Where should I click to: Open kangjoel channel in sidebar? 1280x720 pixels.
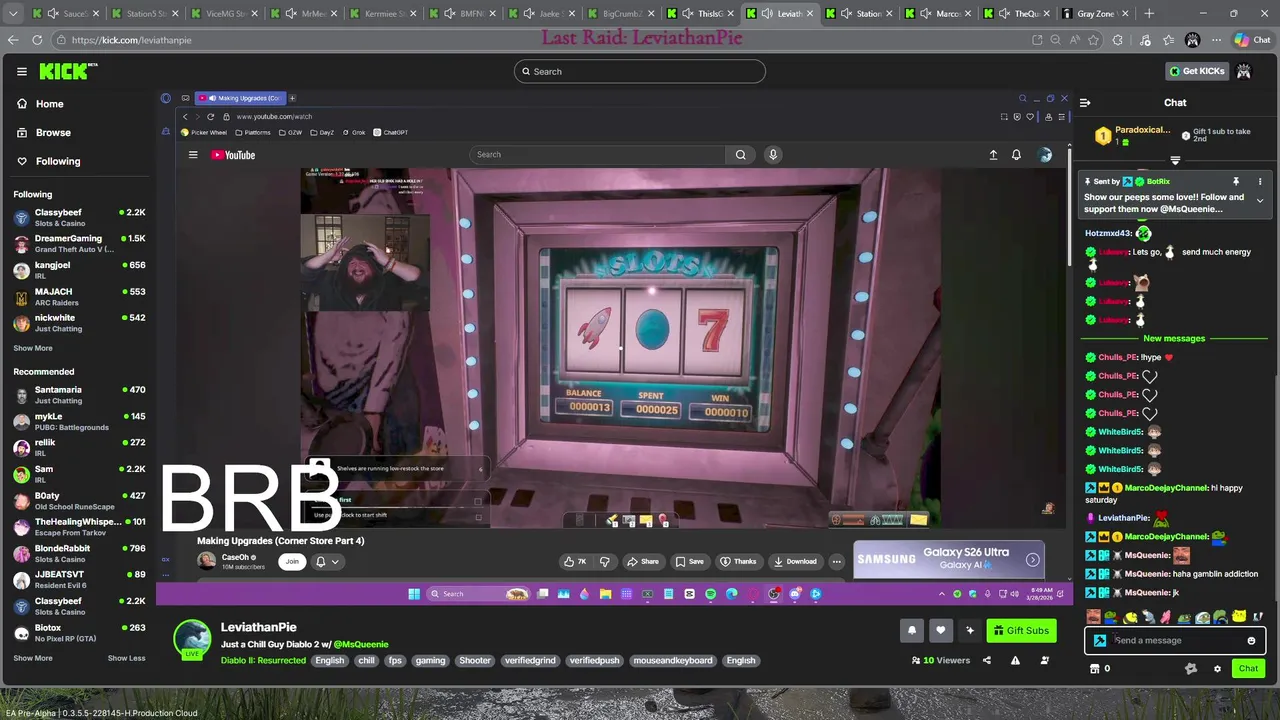click(x=78, y=270)
